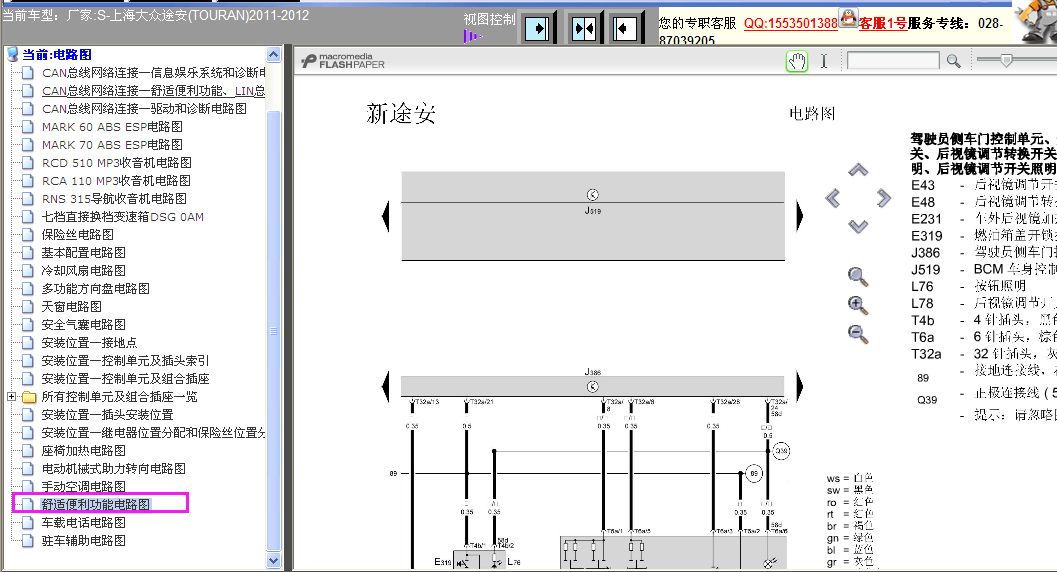
Task: Click the diagram zoom out magnifier
Action: coord(857,334)
